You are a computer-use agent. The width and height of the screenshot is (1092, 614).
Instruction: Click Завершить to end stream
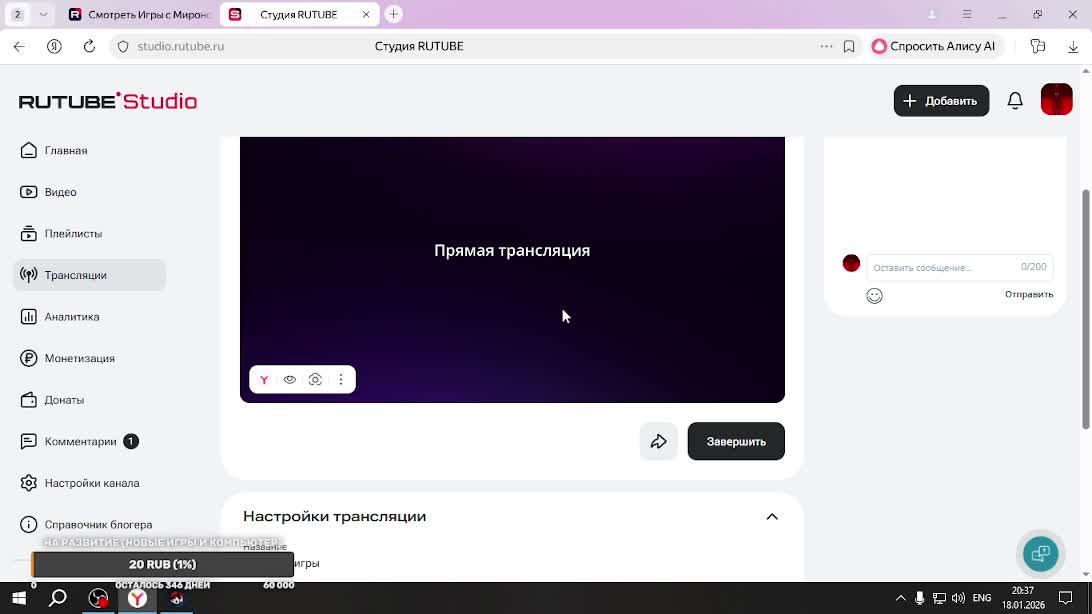point(736,441)
